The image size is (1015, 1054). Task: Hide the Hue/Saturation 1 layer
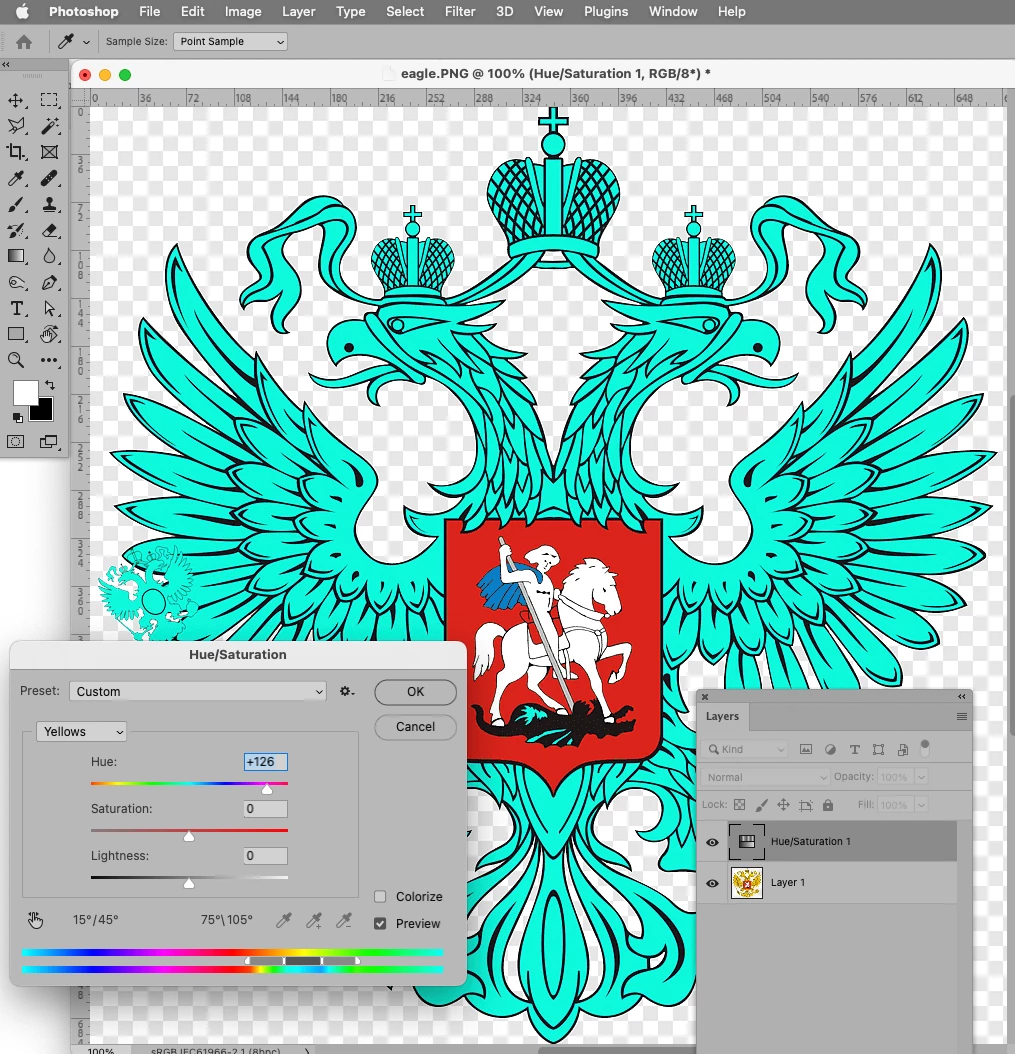click(x=713, y=842)
